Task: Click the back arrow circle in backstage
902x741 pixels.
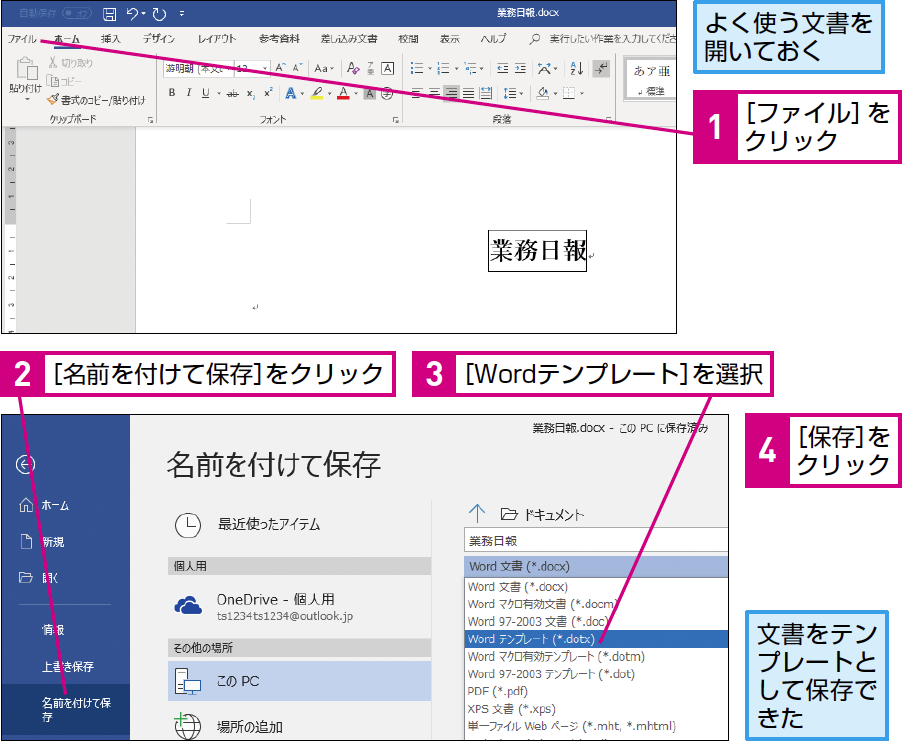Action: 25,464
